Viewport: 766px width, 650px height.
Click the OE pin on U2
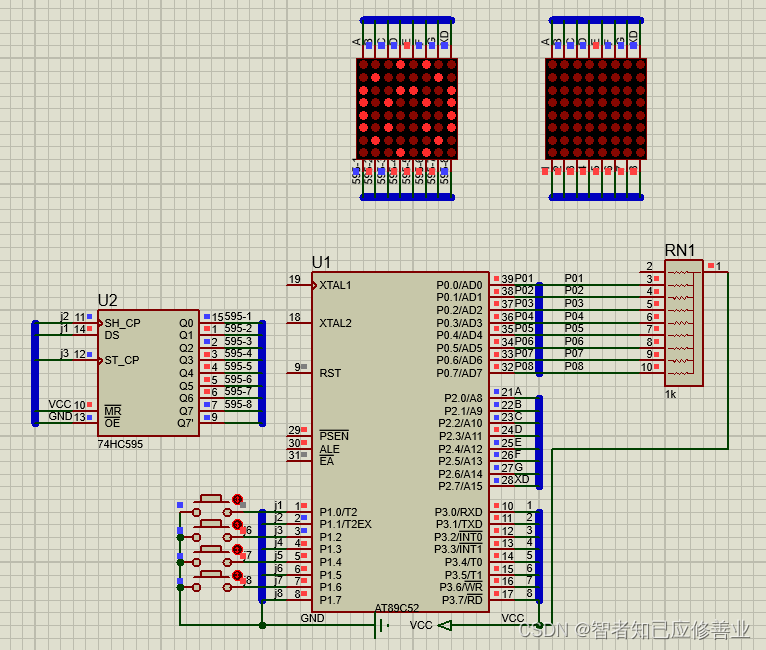[112, 423]
